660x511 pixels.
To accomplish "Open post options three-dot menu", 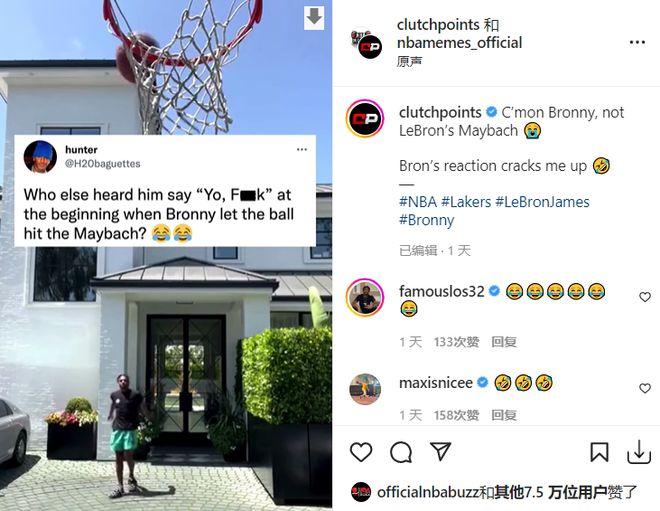I will click(637, 42).
